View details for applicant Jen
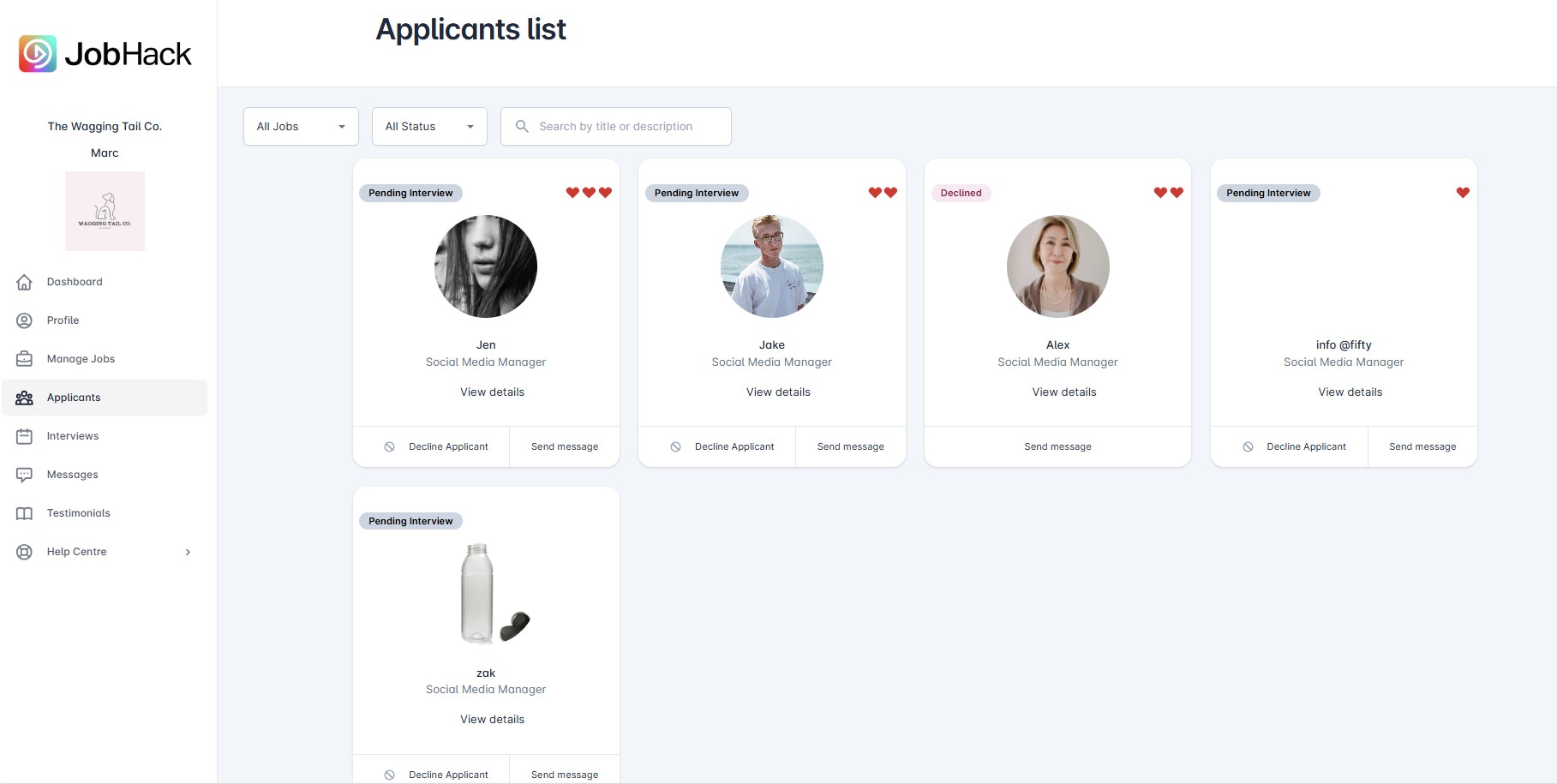The image size is (1557, 784). pyautogui.click(x=492, y=392)
